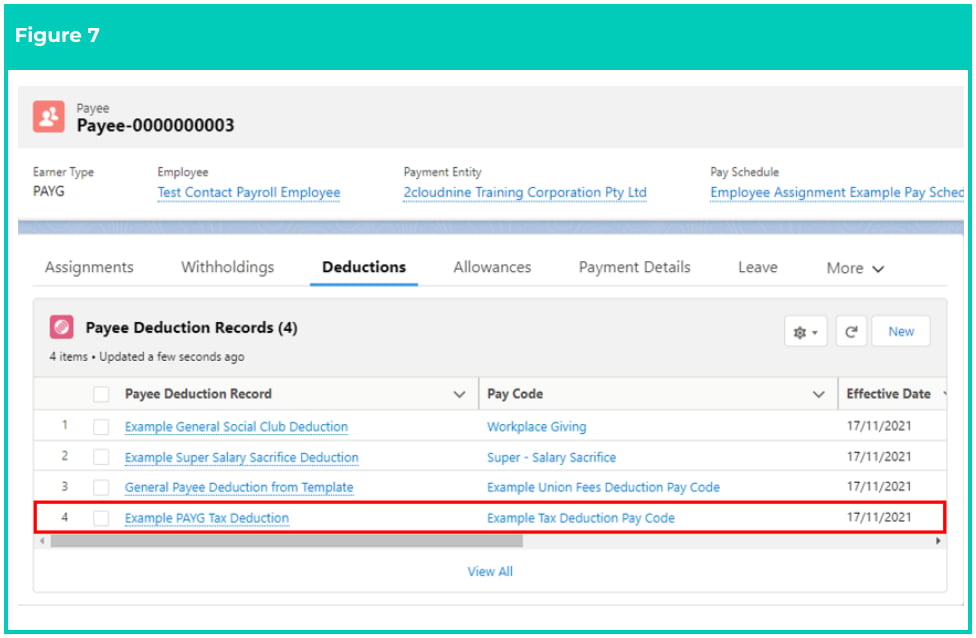Click the Effective Date column header

[888, 394]
